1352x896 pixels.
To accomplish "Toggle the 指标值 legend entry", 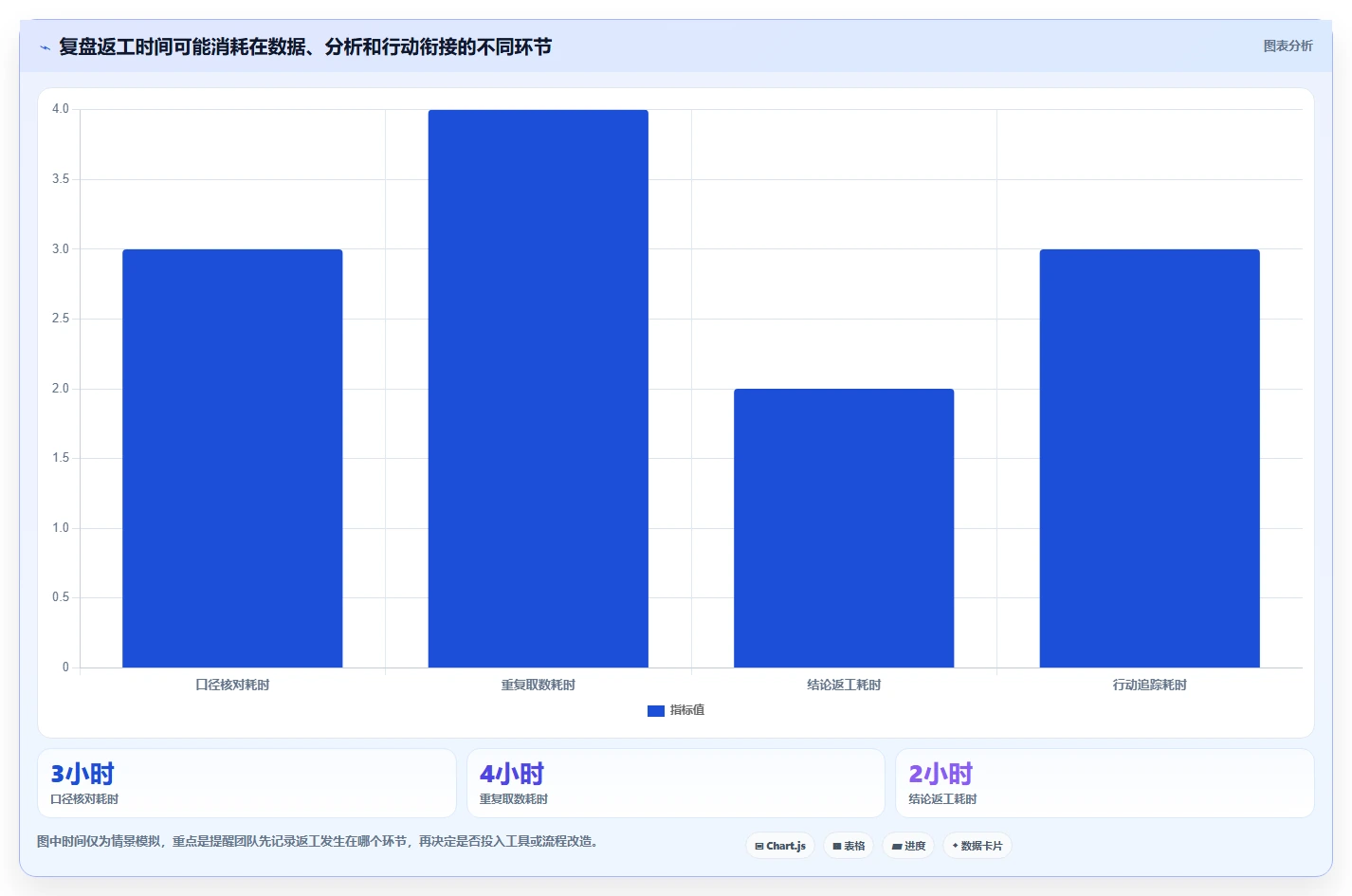I will click(676, 710).
